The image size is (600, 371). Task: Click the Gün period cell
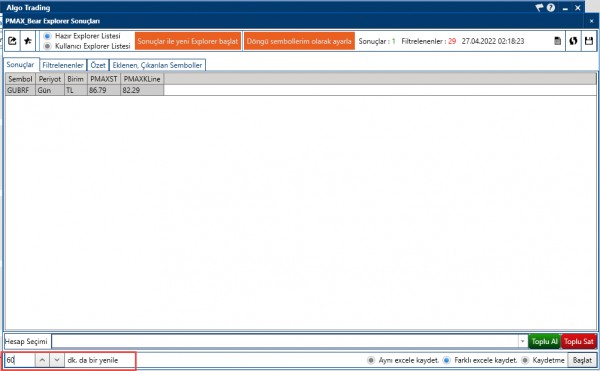tap(50, 90)
